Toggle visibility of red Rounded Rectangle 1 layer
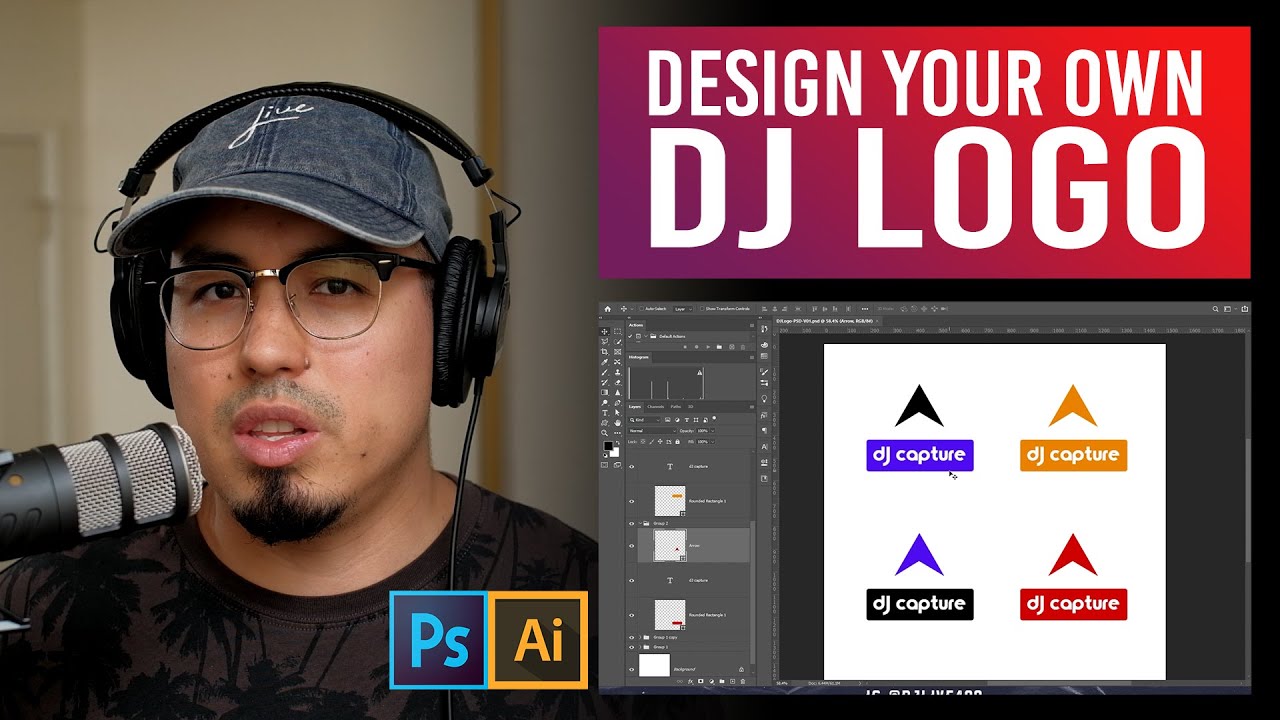Image resolution: width=1280 pixels, height=720 pixels. click(x=631, y=615)
